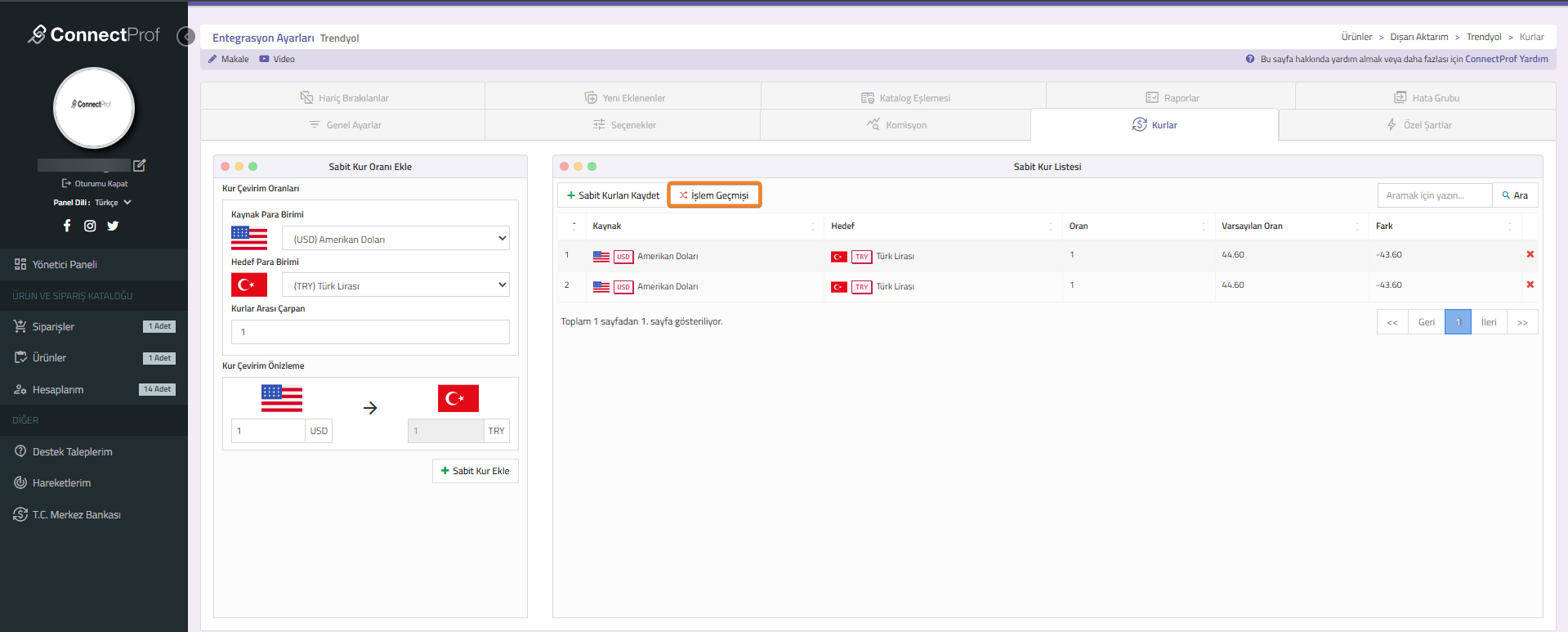Click the Twitter bird icon

(x=113, y=226)
